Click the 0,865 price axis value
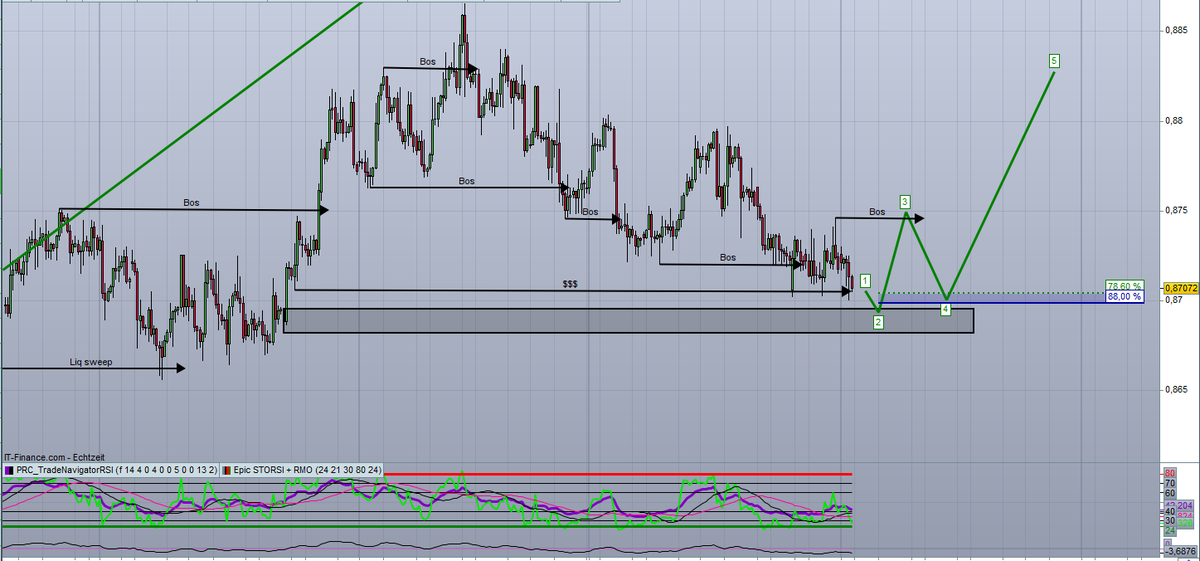1200x561 pixels. (1177, 389)
